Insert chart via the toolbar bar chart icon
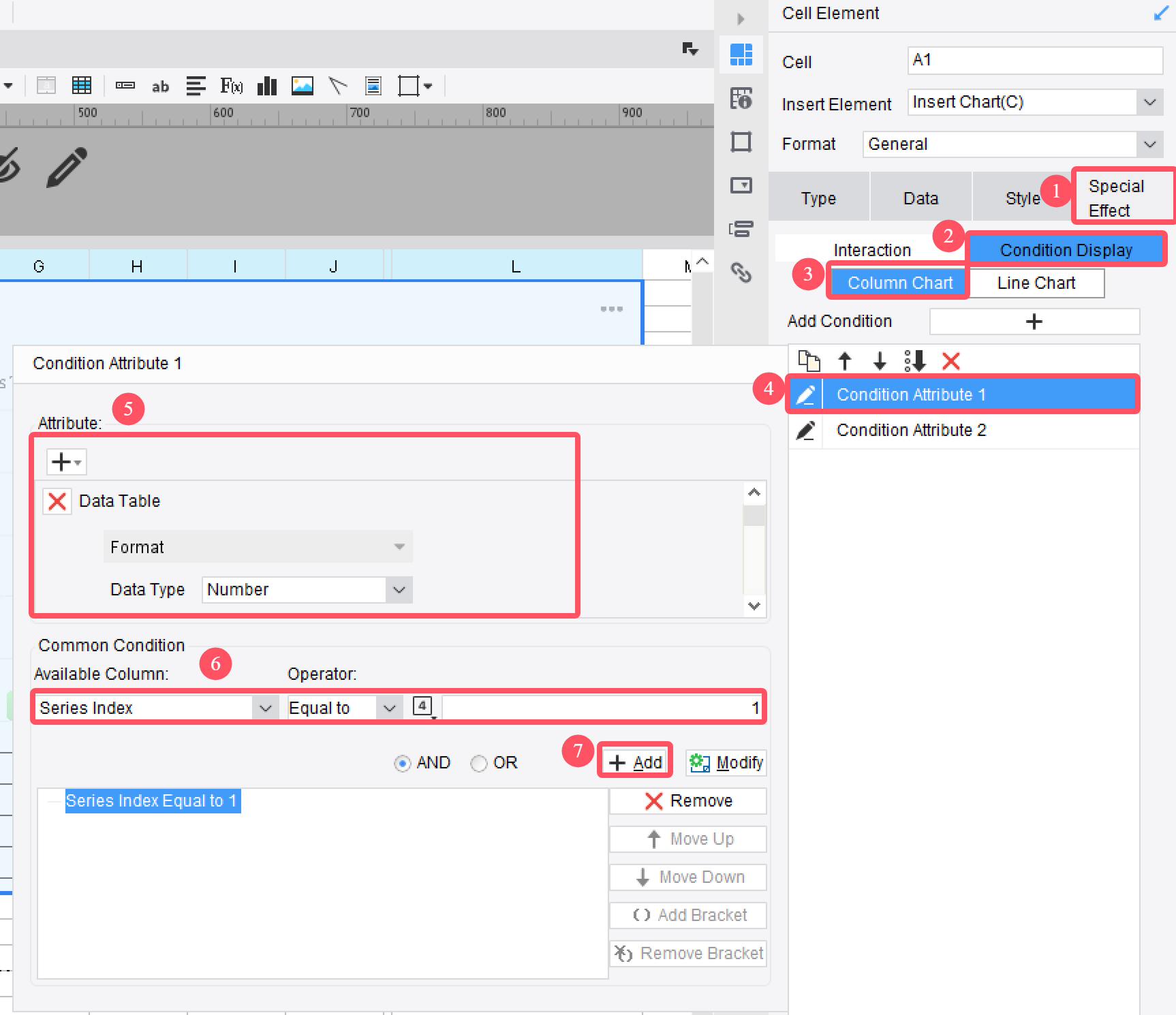The height and width of the screenshot is (1015, 1176). tap(267, 86)
